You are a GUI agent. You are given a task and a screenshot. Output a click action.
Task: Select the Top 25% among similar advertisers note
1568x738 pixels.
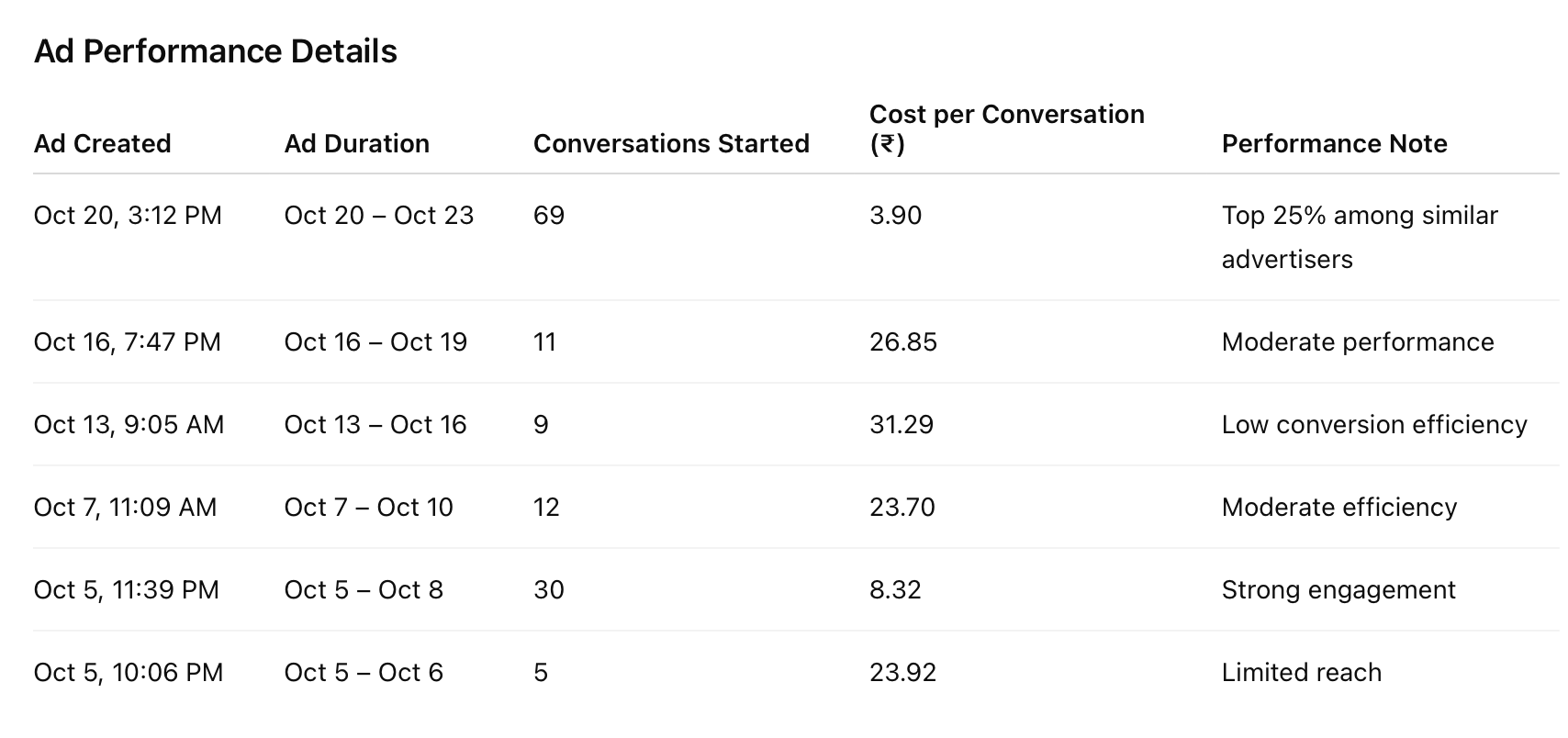click(x=1359, y=237)
